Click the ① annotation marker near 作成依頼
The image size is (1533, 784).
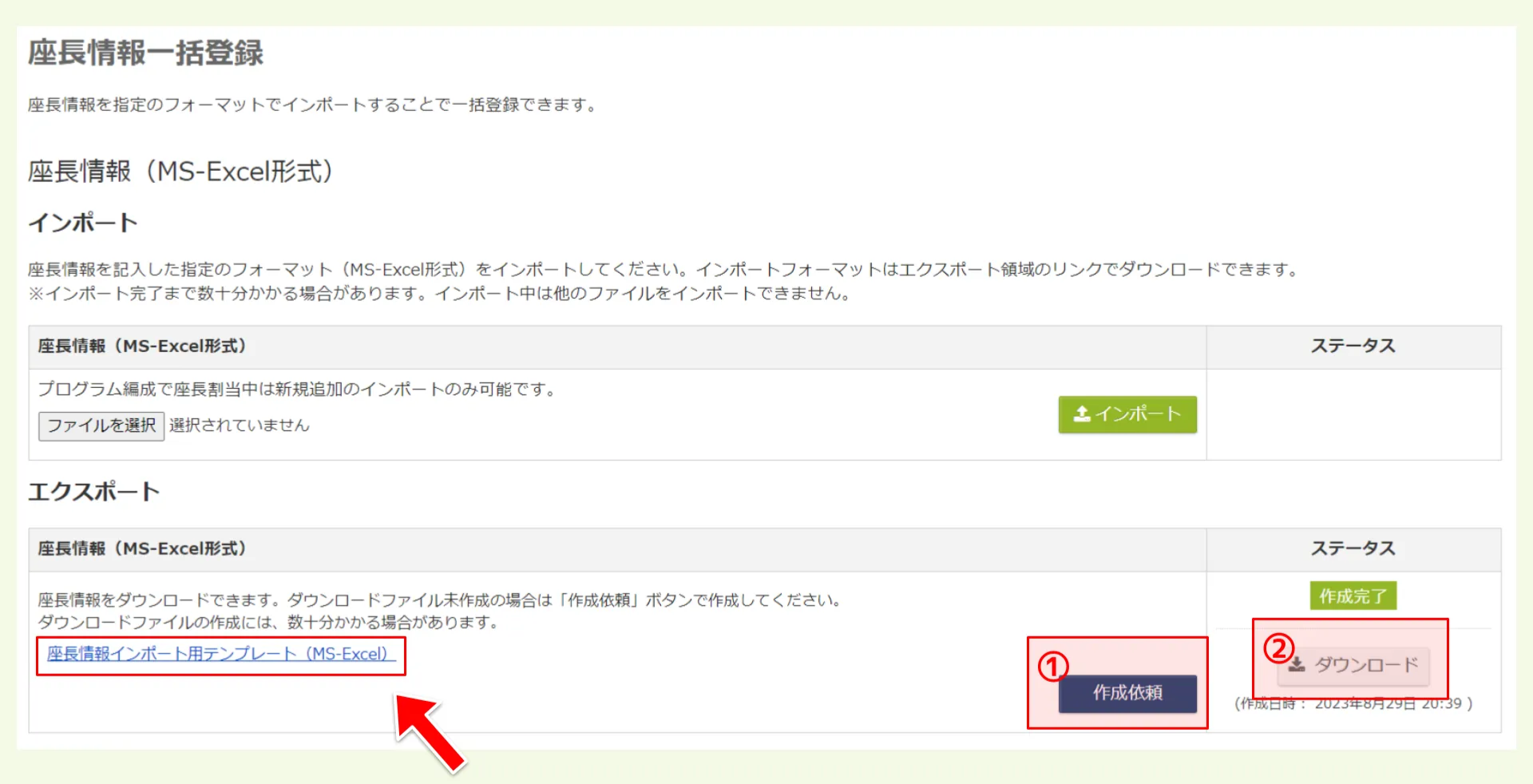point(1052,667)
